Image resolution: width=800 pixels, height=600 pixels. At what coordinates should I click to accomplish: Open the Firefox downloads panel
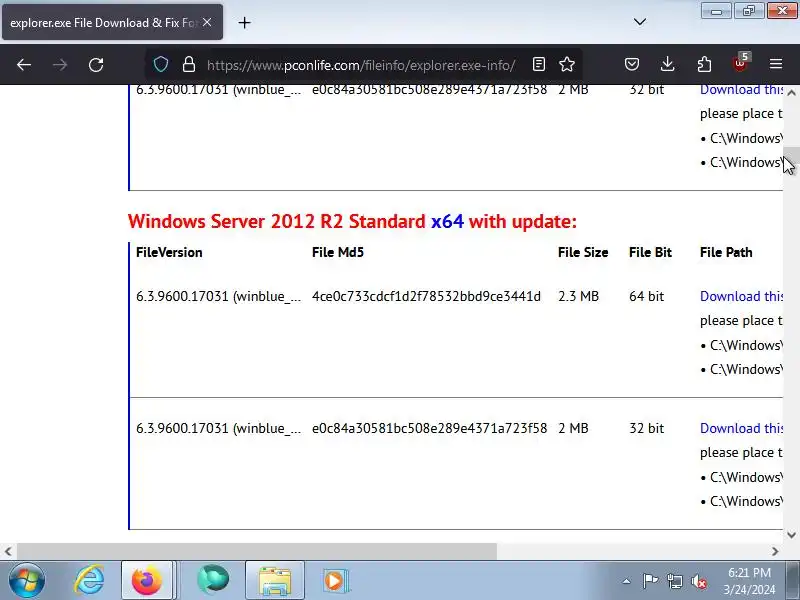click(667, 64)
